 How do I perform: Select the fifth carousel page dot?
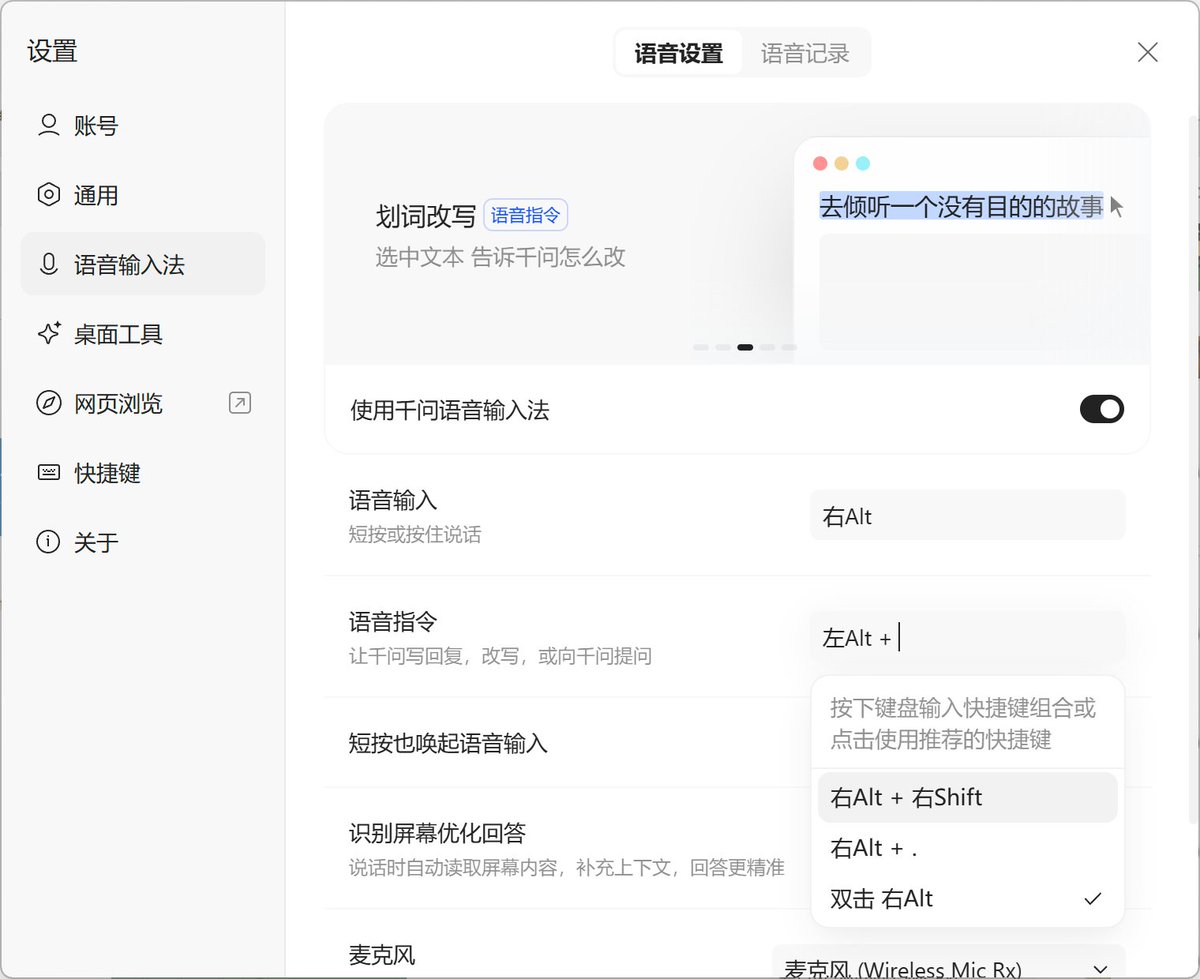tap(789, 347)
